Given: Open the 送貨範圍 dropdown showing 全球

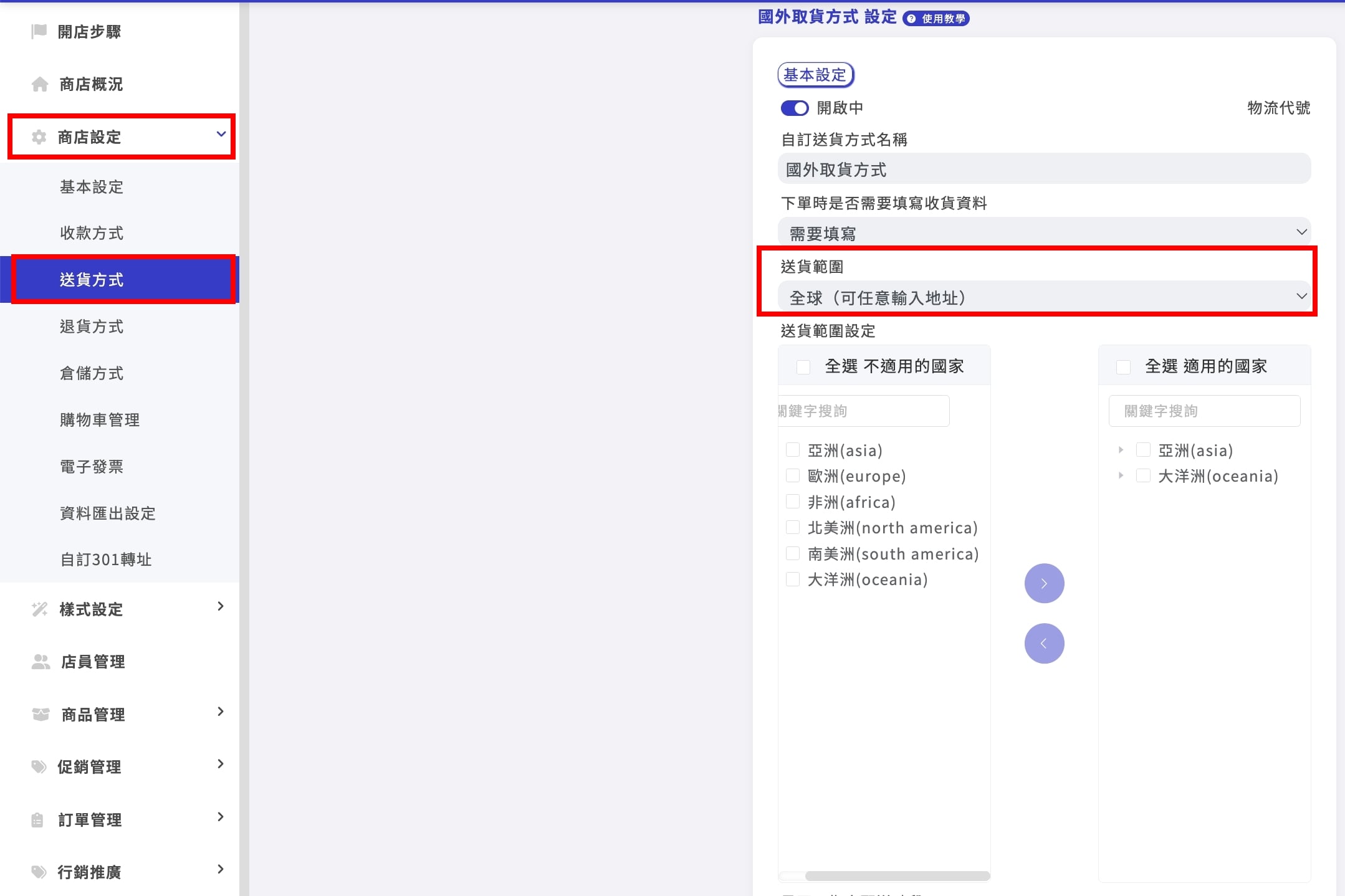Looking at the screenshot, I should point(1045,297).
